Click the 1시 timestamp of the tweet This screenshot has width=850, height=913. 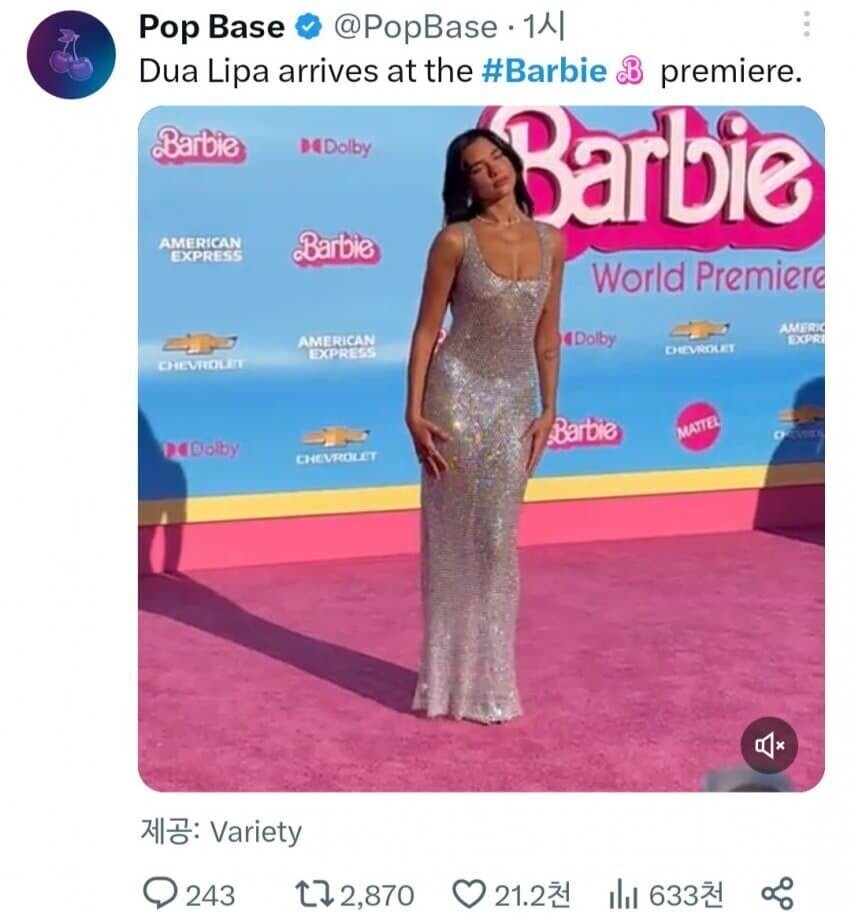click(544, 26)
